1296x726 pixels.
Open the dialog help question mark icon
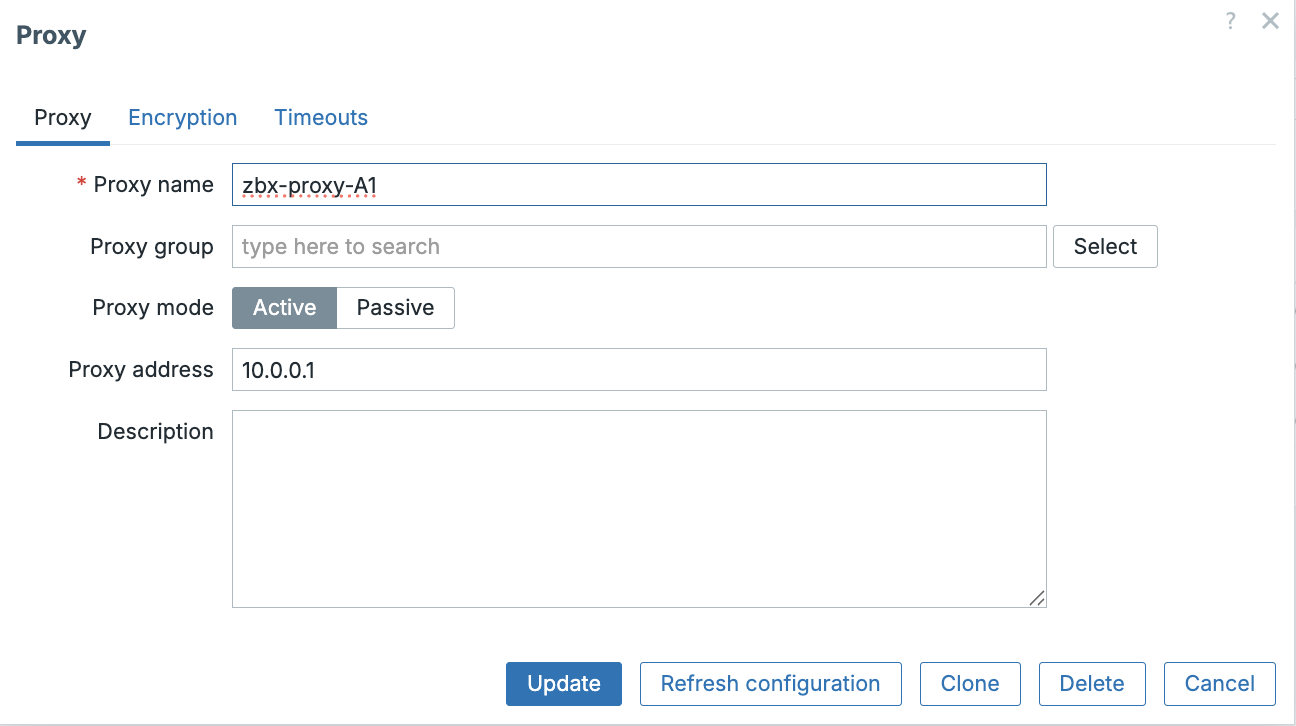point(1229,20)
